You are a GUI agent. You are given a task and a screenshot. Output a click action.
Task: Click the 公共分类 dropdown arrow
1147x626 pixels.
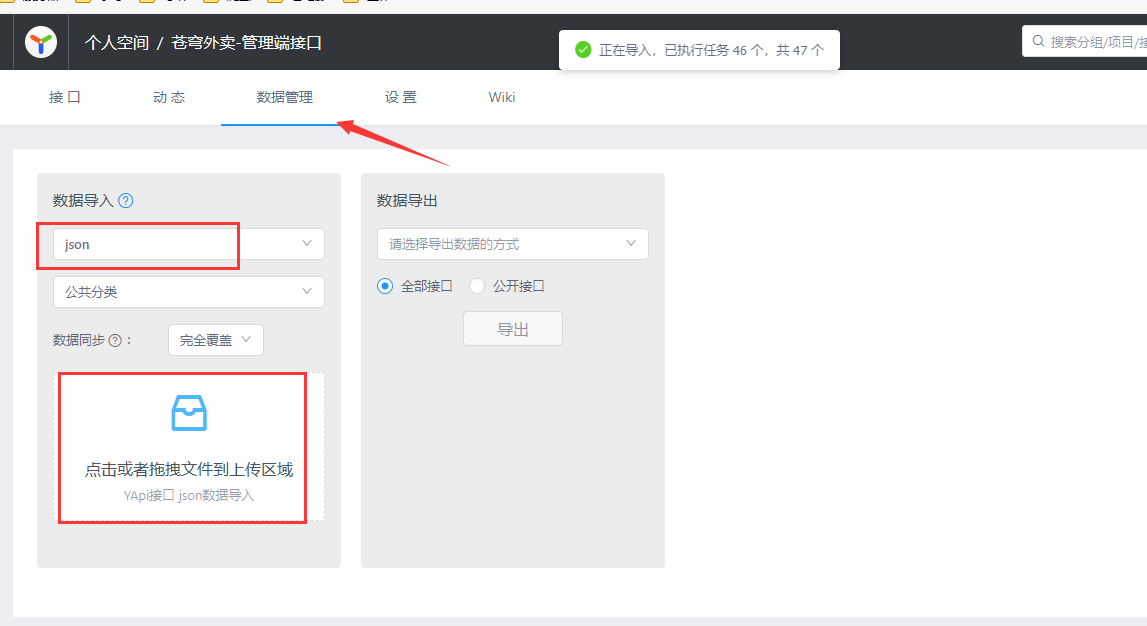[307, 291]
